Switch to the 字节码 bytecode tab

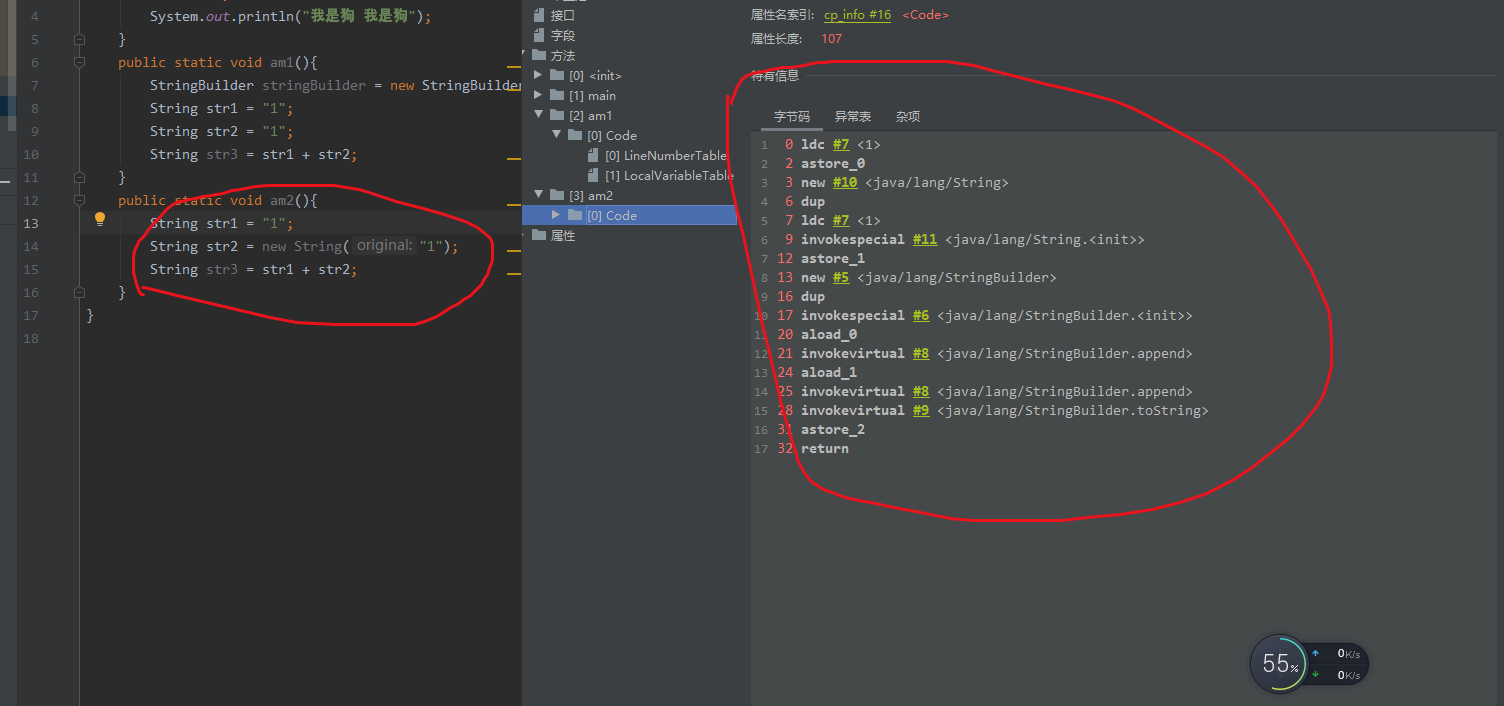pos(792,117)
